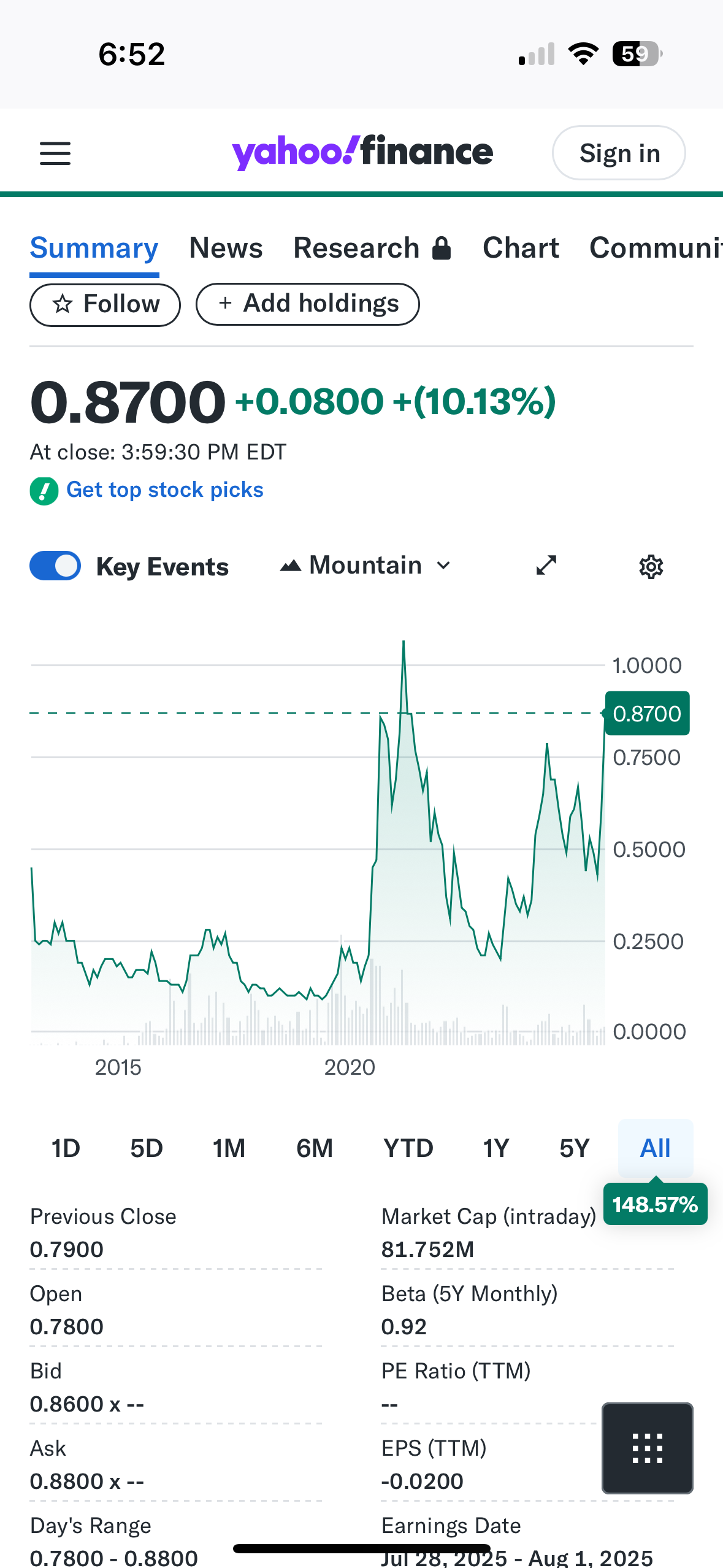Select the Summary tab
723x1568 pixels.
[x=94, y=248]
